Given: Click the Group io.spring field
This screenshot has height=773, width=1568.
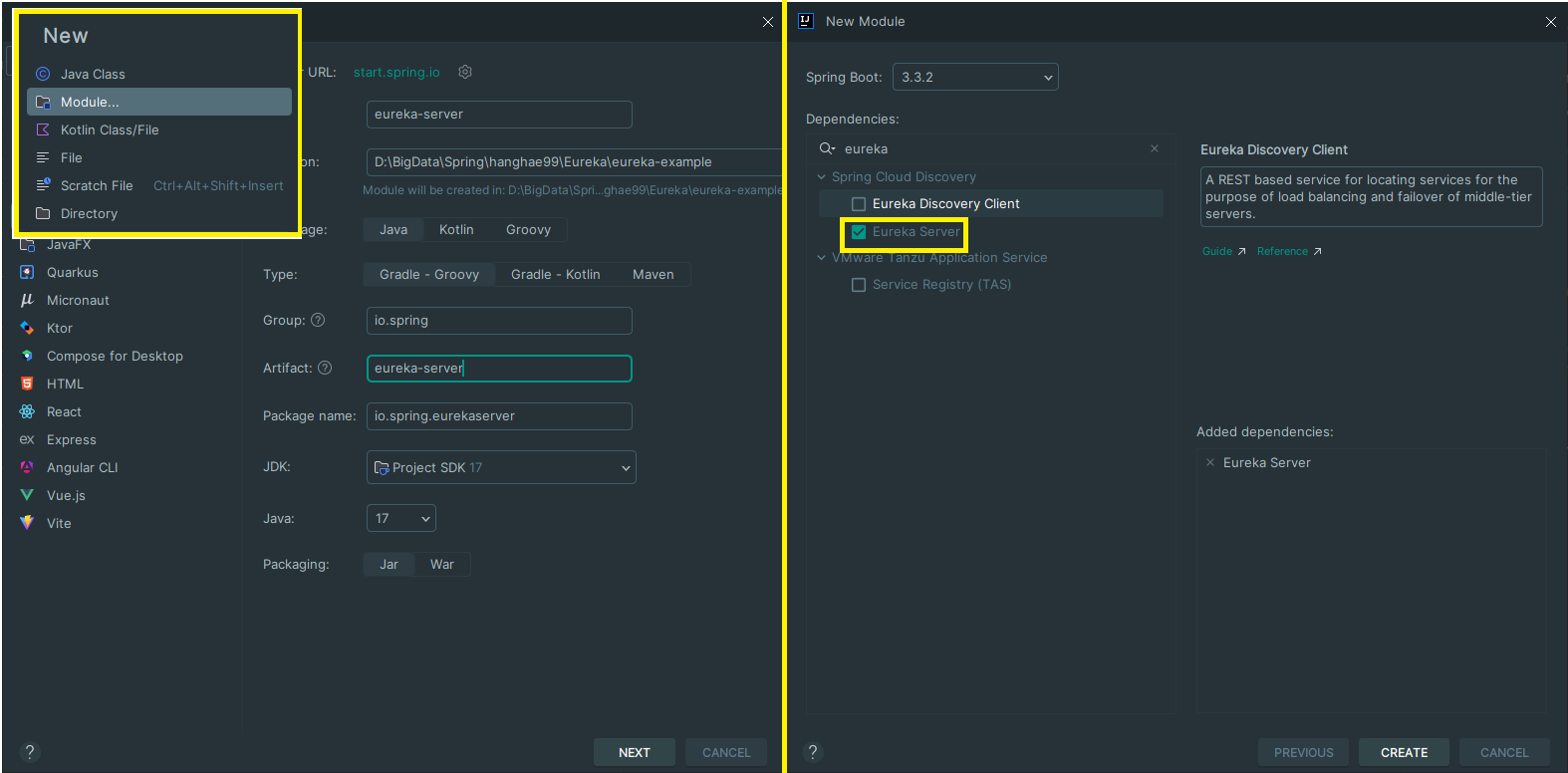Looking at the screenshot, I should tap(499, 321).
